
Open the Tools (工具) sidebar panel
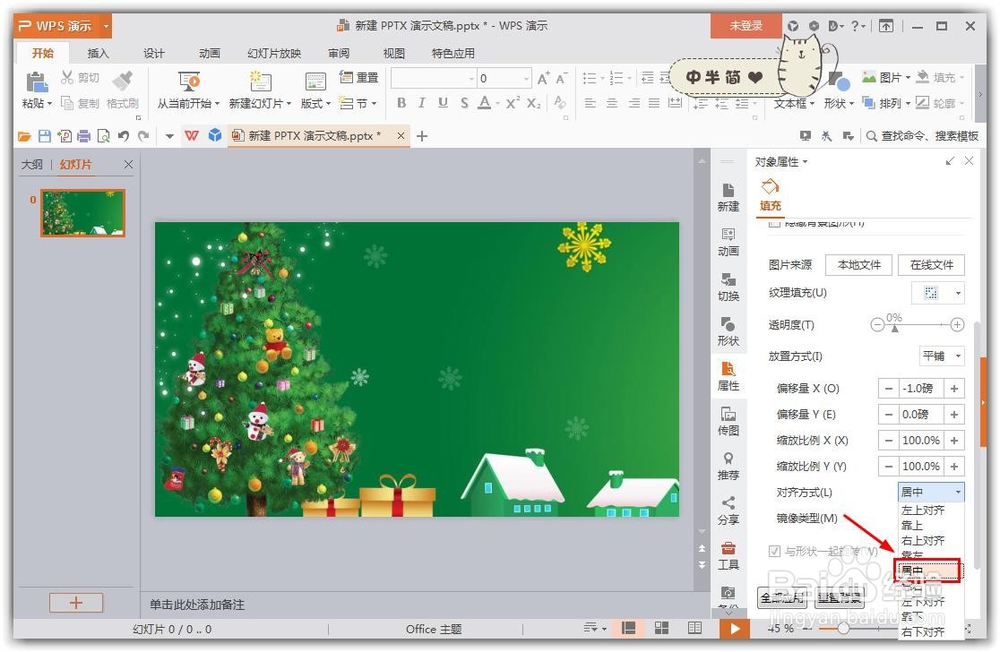[x=728, y=556]
